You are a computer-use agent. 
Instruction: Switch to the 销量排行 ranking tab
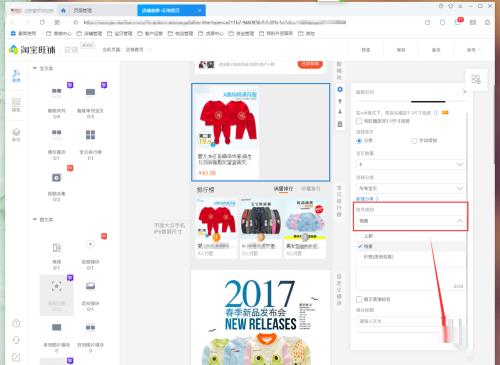pos(283,189)
